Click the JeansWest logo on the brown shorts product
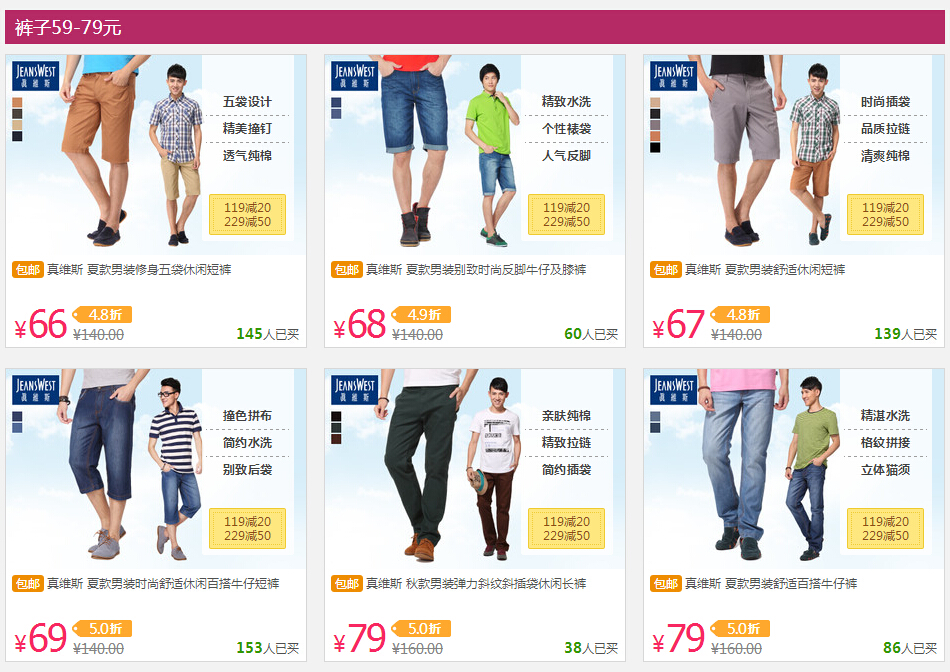The image size is (950, 672). pos(35,76)
